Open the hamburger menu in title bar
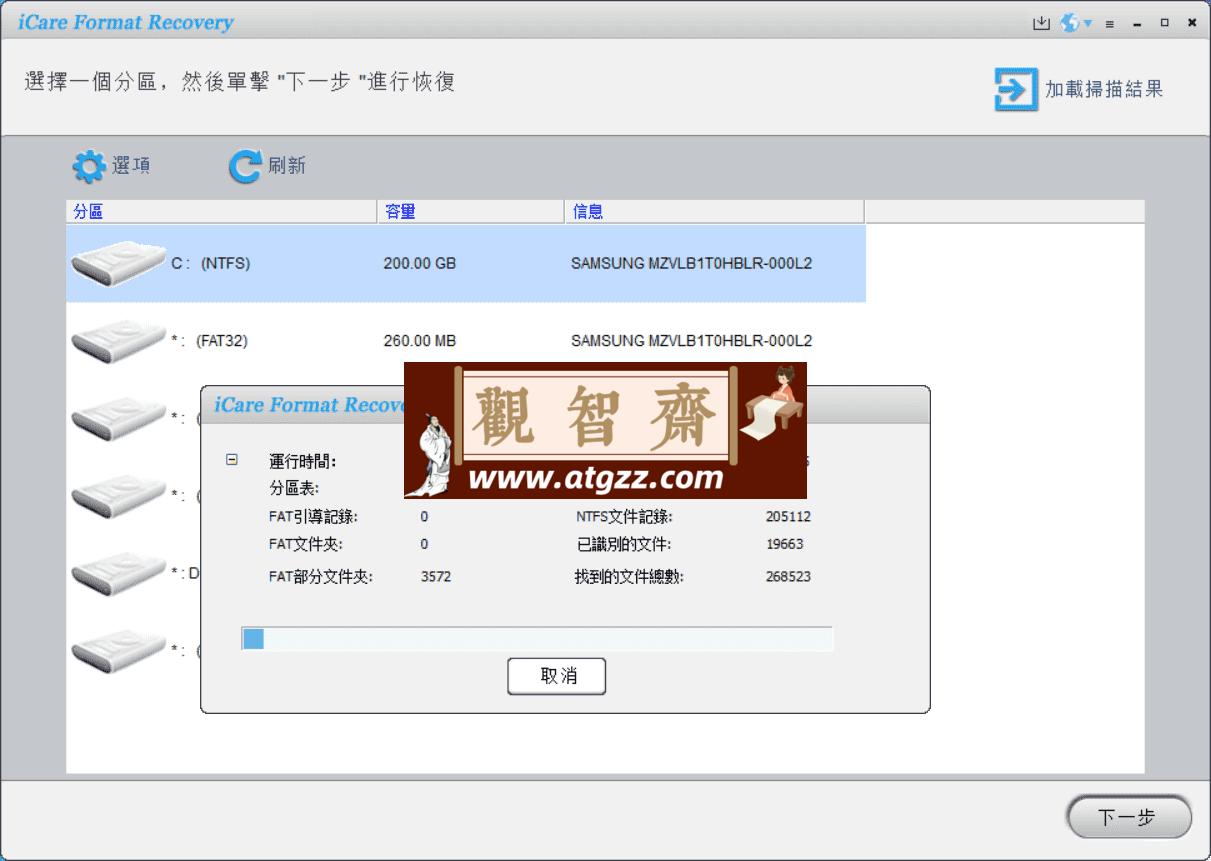This screenshot has height=861, width=1211. click(x=1109, y=24)
